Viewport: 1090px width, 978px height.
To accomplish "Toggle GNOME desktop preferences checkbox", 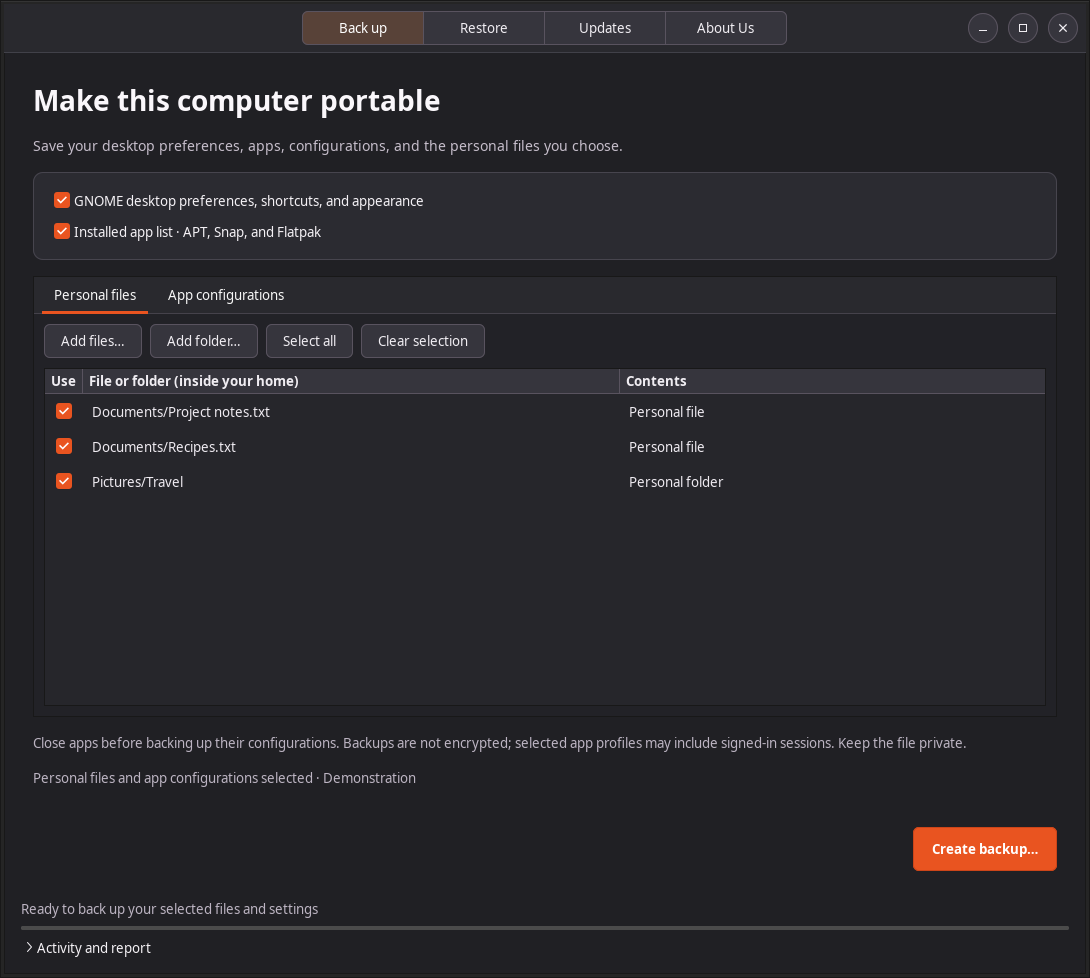I will pyautogui.click(x=62, y=200).
